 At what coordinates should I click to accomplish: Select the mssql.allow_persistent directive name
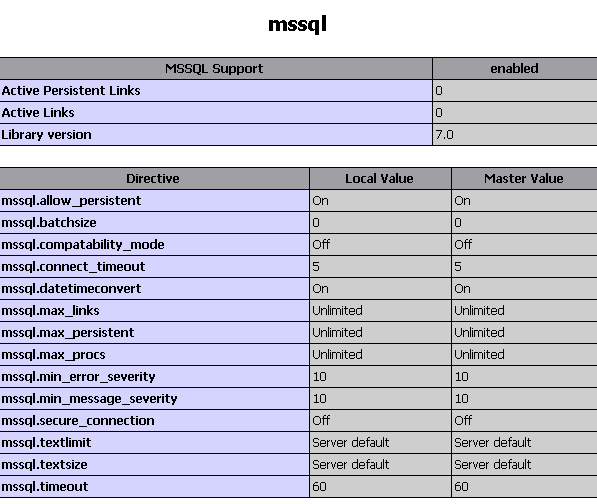[x=71, y=201]
